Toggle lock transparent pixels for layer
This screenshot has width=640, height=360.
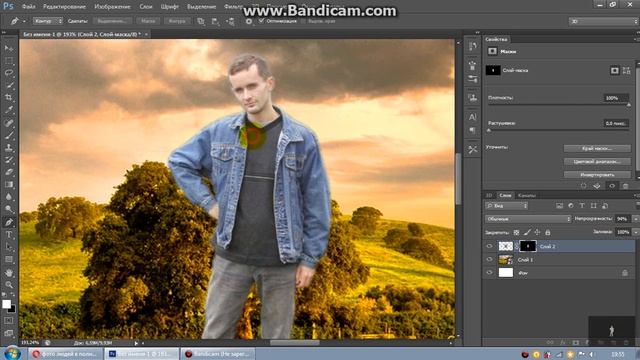[x=516, y=232]
